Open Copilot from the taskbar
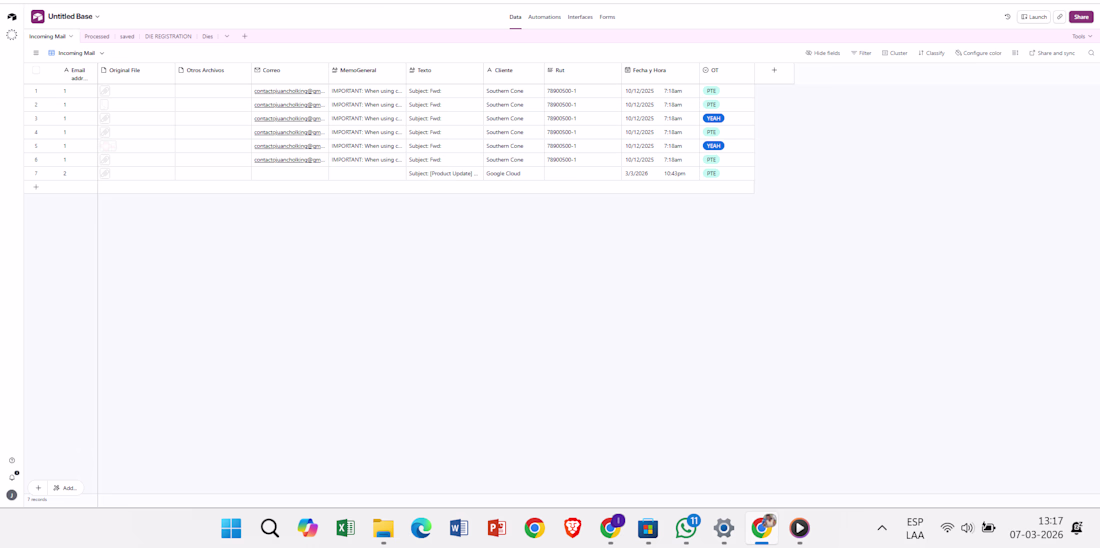This screenshot has width=1100, height=548. click(x=307, y=528)
